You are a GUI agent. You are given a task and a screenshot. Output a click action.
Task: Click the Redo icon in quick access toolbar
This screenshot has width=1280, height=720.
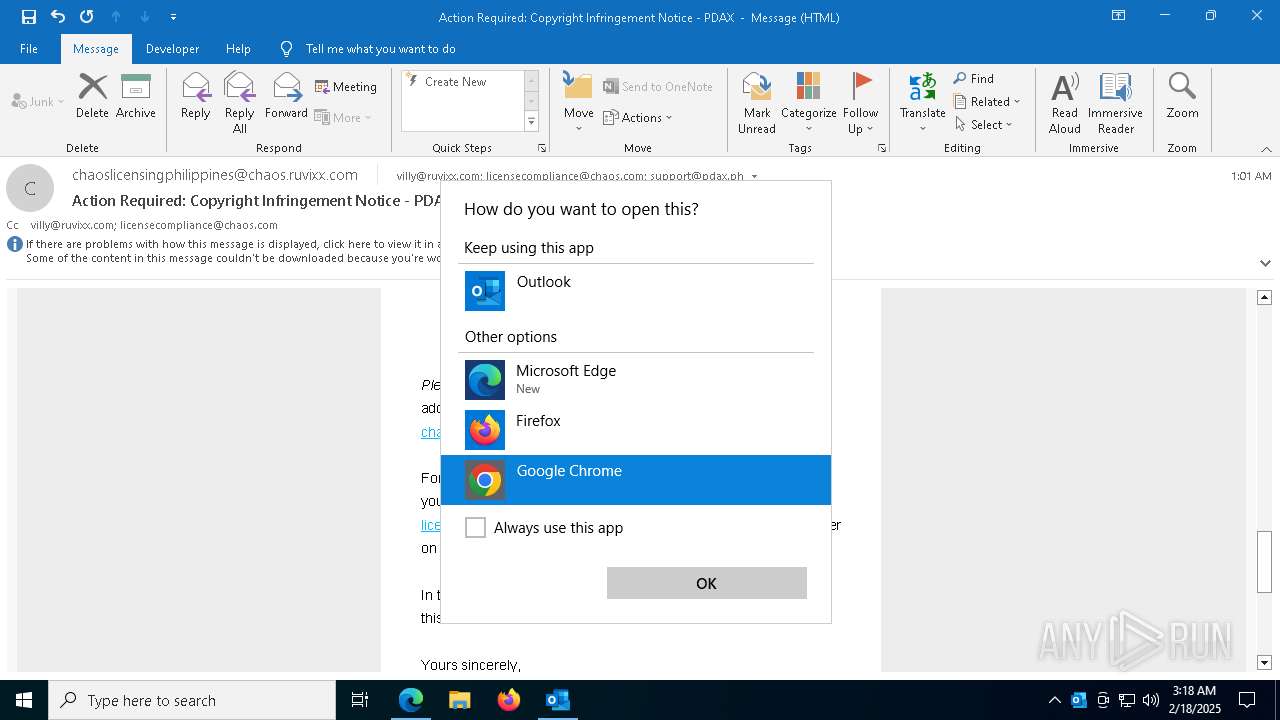[87, 17]
